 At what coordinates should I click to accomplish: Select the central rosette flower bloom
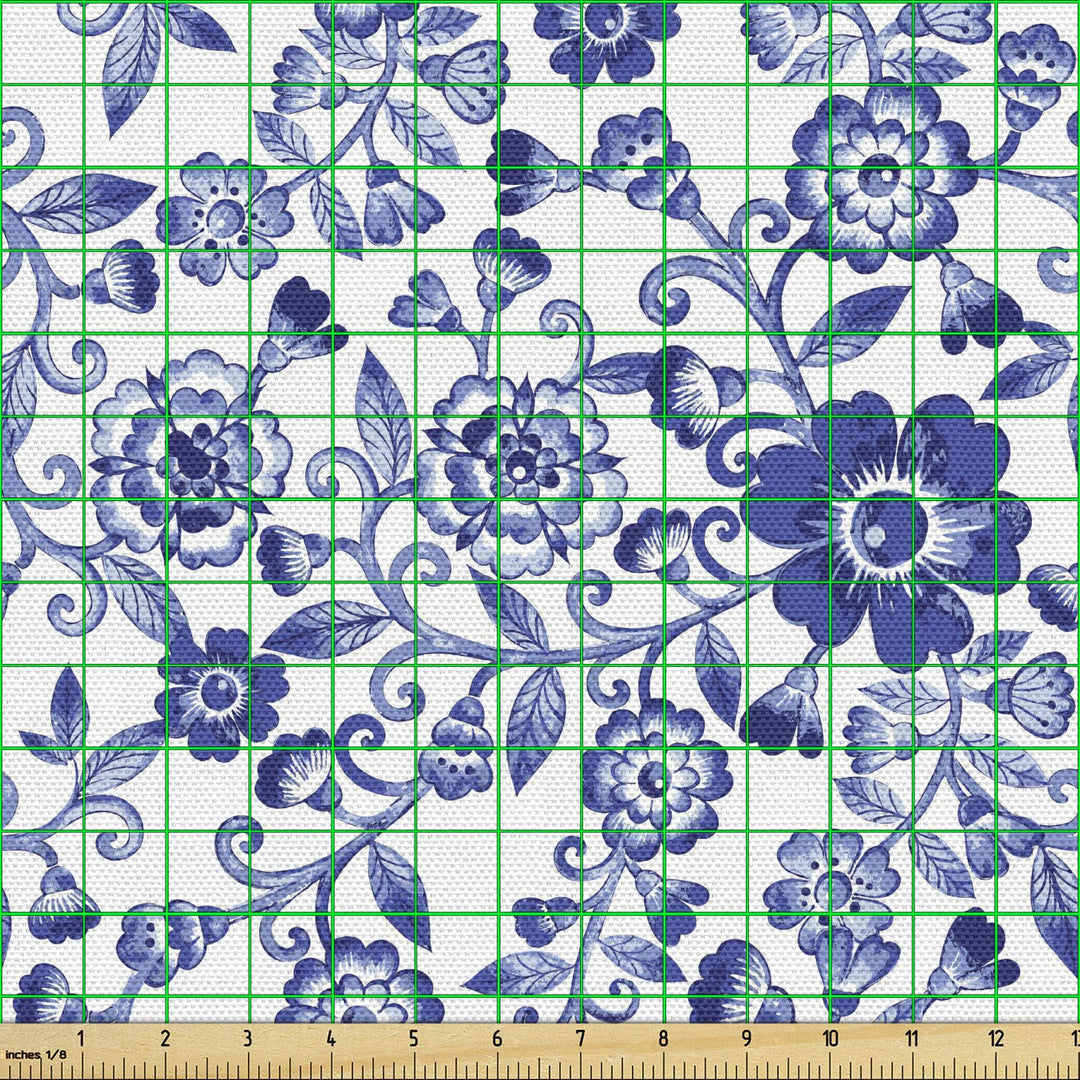(x=520, y=470)
